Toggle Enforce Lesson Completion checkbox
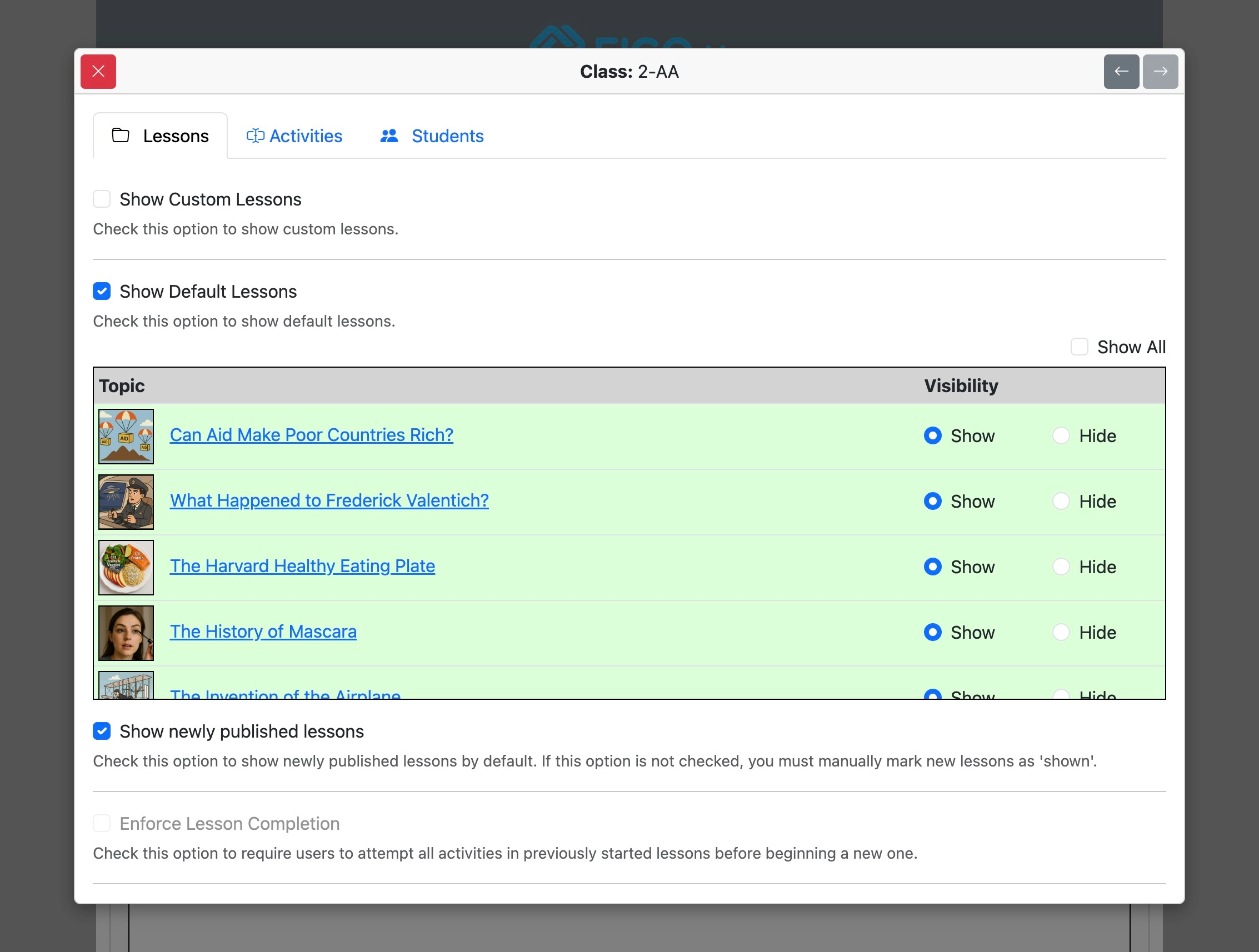The height and width of the screenshot is (952, 1259). (102, 823)
